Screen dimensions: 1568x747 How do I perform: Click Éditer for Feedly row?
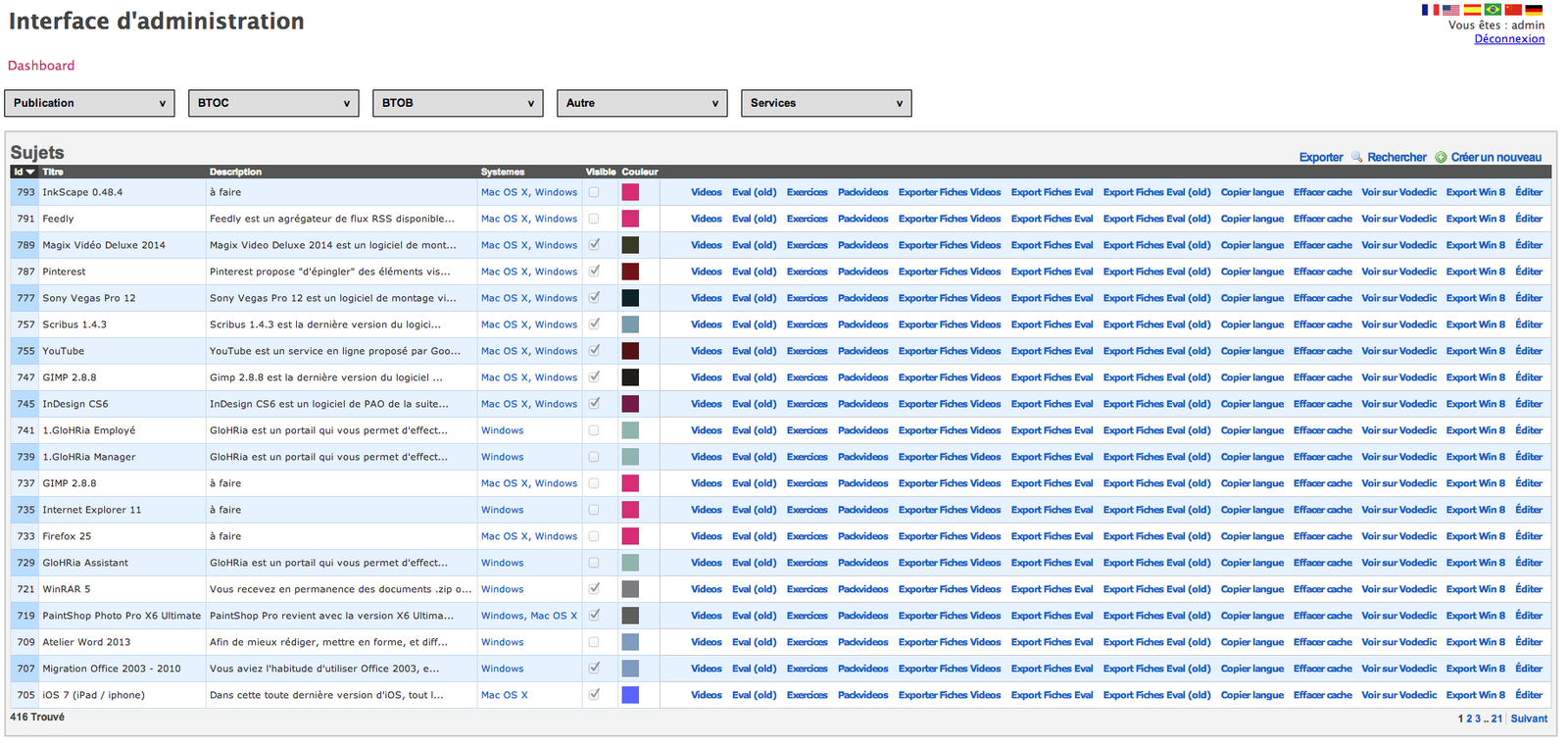[x=1529, y=219]
